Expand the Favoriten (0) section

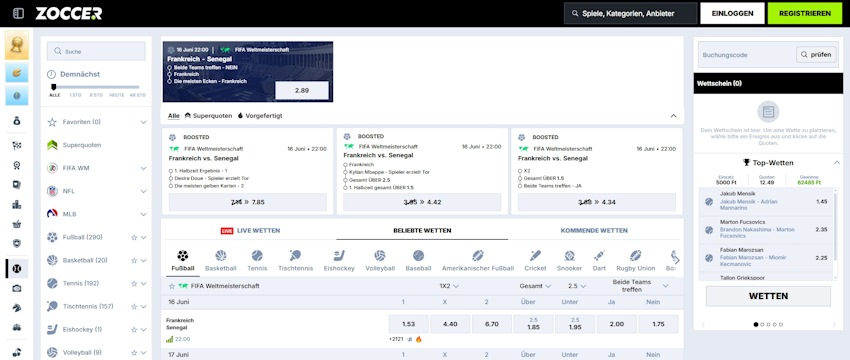pyautogui.click(x=143, y=123)
